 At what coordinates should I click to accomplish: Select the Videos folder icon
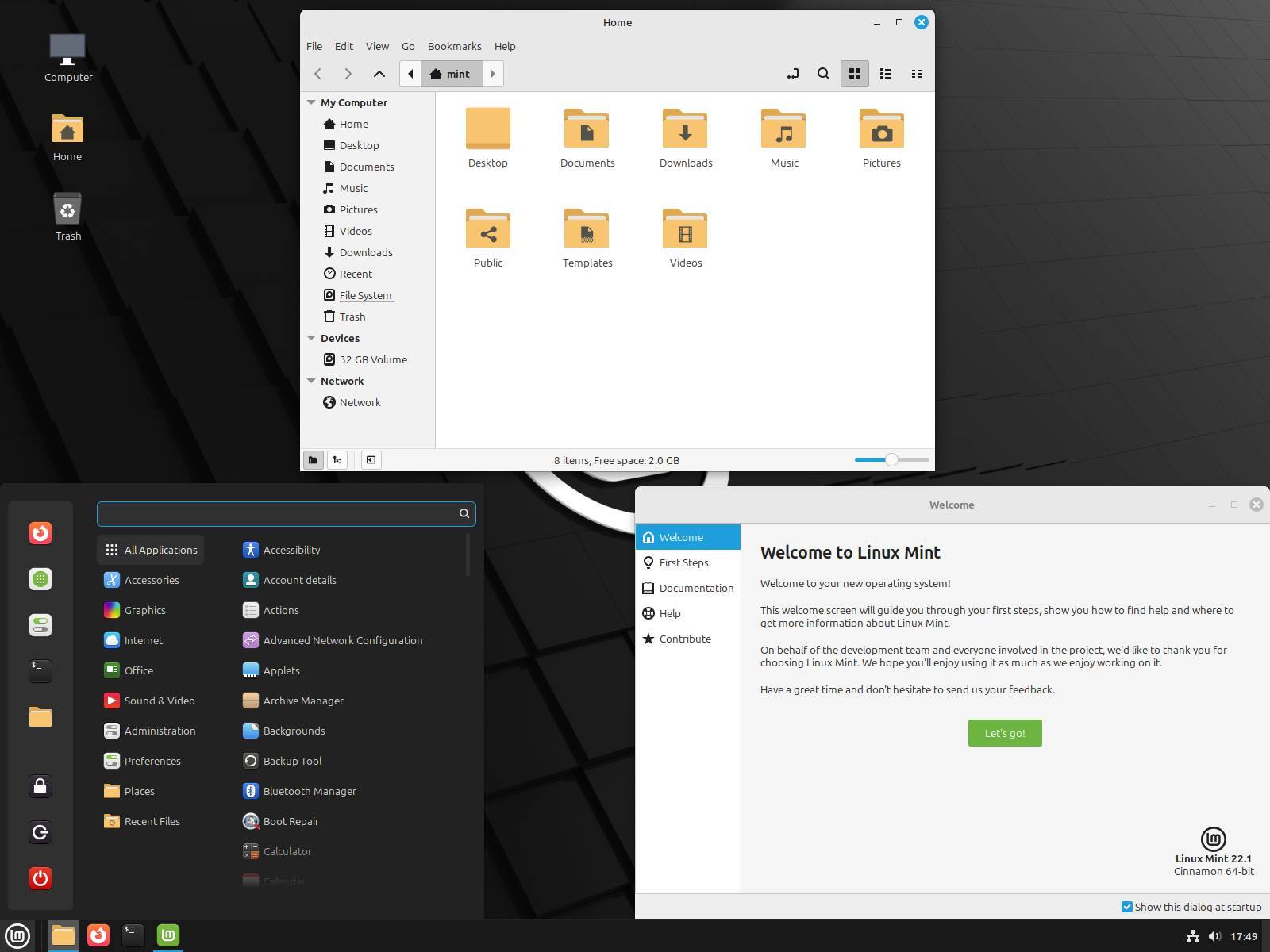coord(685,228)
